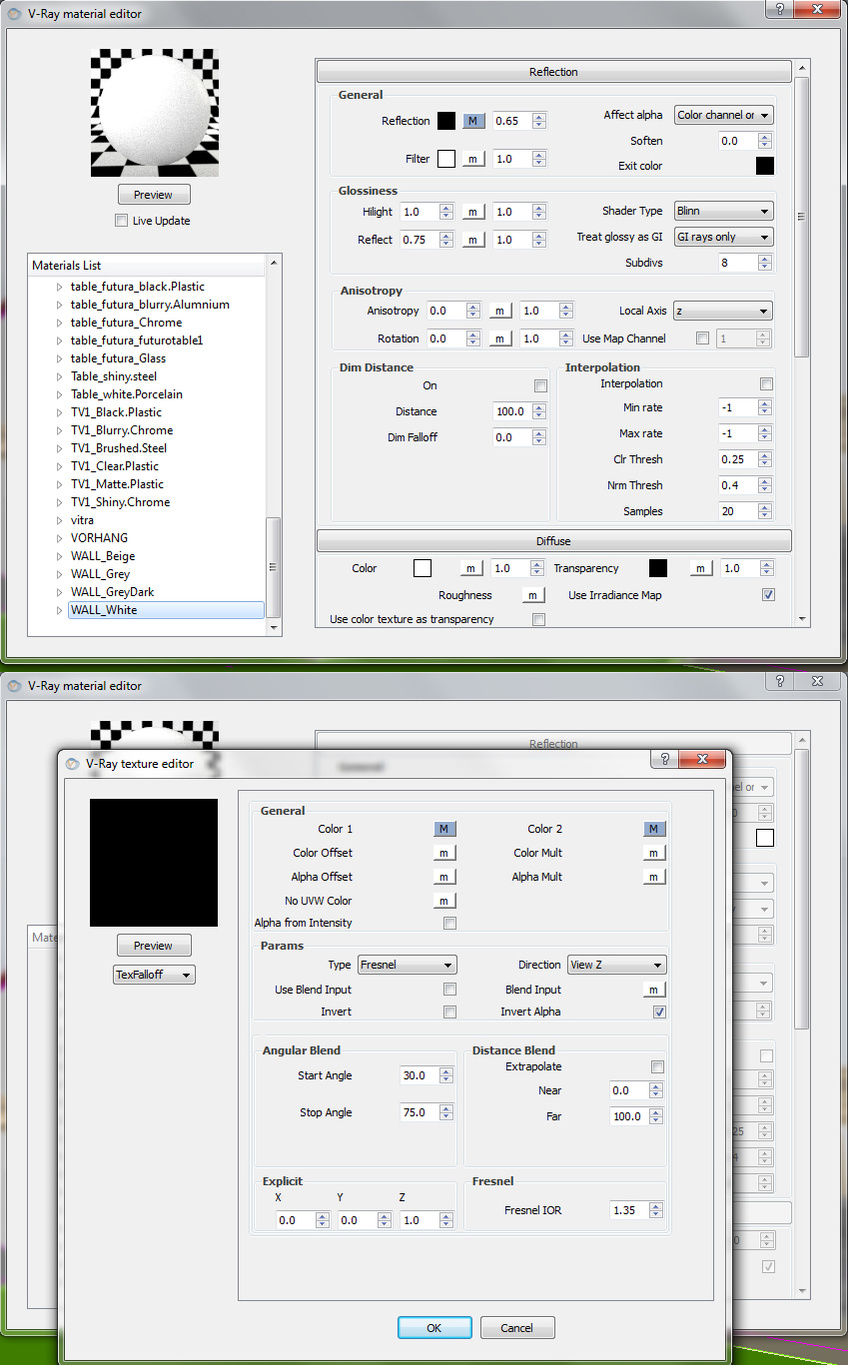Click the Color Mult 'm' button

point(654,853)
